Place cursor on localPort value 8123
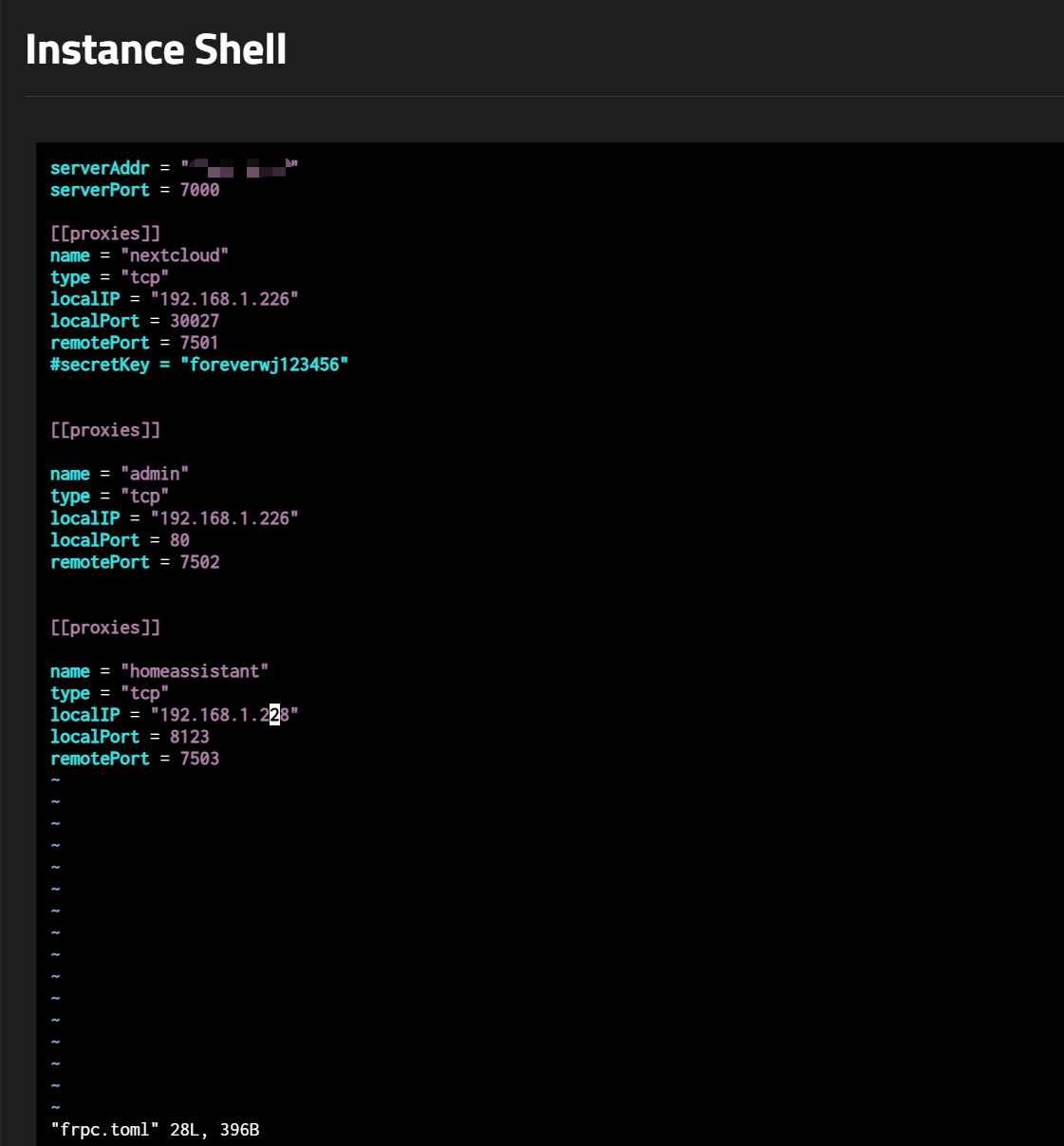Viewport: 1064px width, 1146px height. coord(190,737)
